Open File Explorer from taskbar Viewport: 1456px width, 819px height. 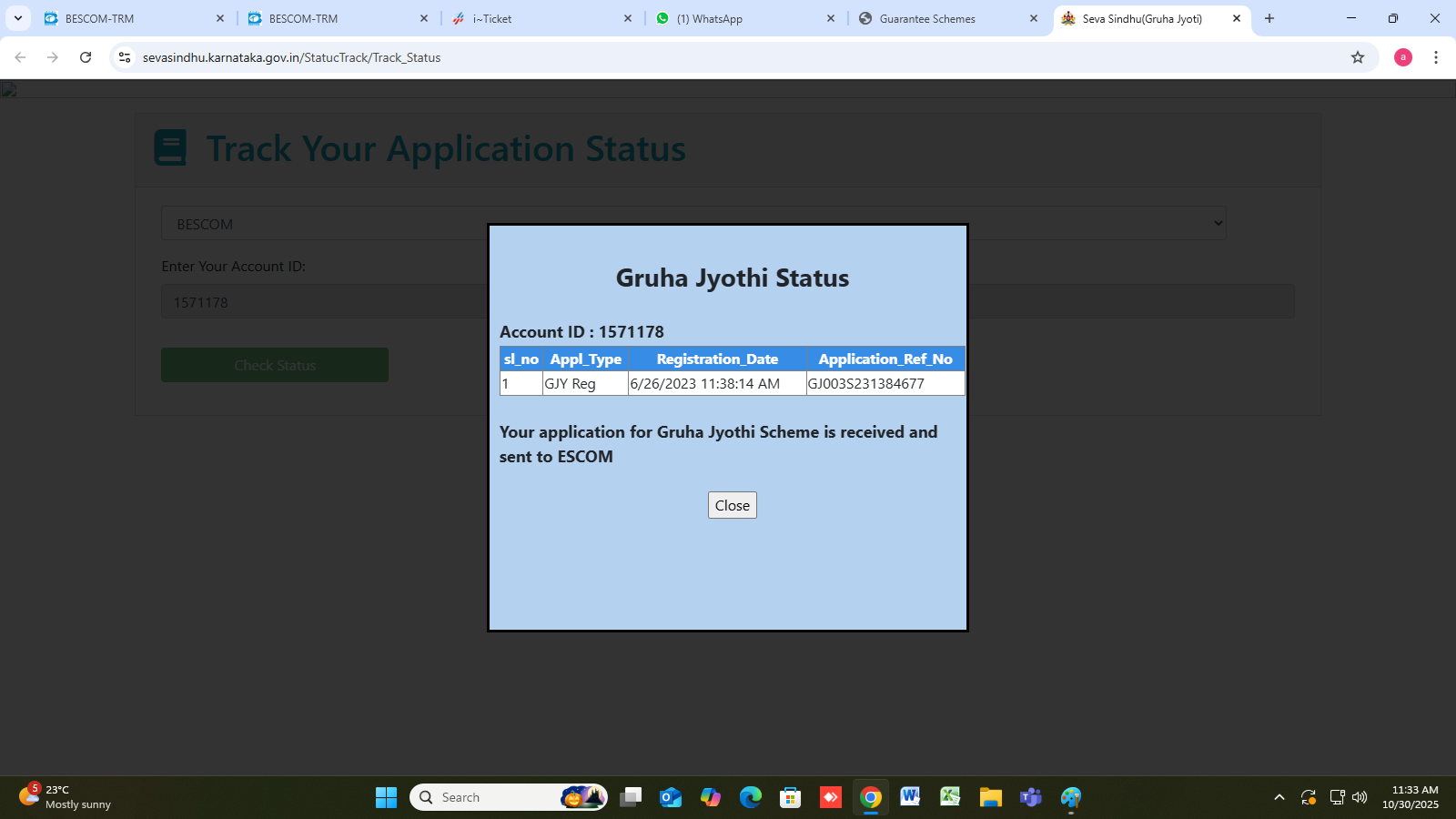990,797
